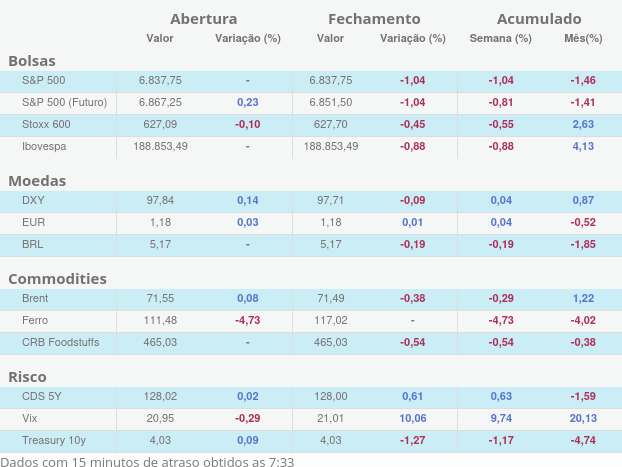The image size is (622, 467).
Task: Select the Treasury 10y row label
Action: coord(54,440)
